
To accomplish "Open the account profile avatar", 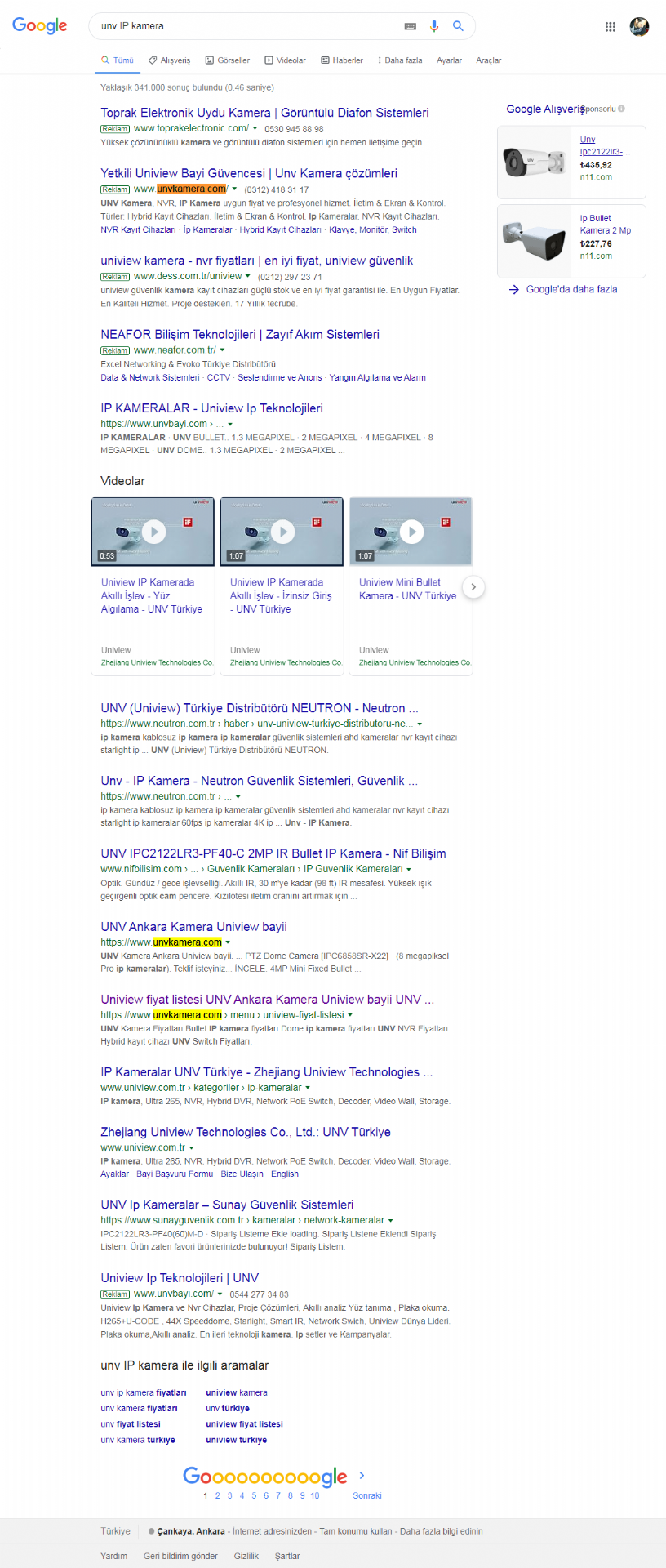I will pyautogui.click(x=640, y=26).
